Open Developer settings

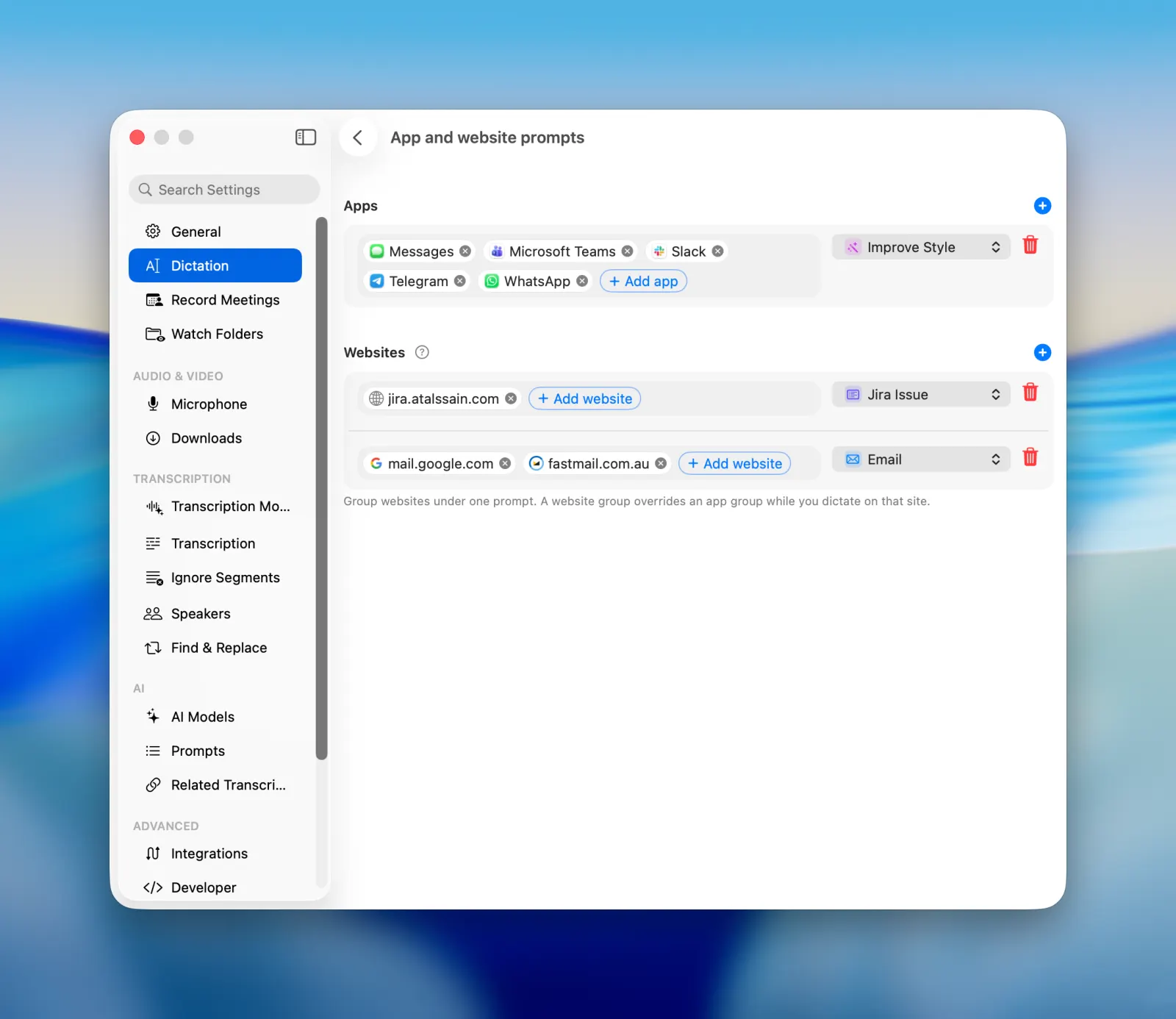pos(215,887)
